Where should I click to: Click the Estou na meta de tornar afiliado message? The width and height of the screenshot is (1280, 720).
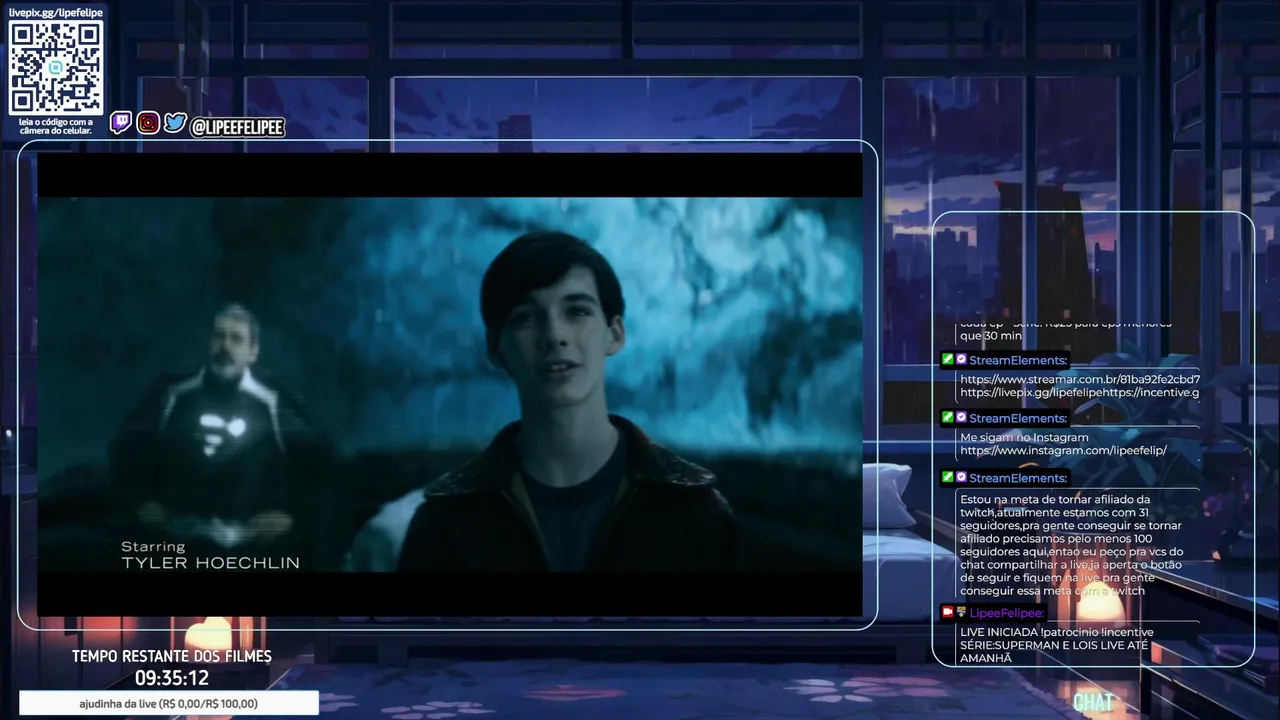click(1071, 545)
